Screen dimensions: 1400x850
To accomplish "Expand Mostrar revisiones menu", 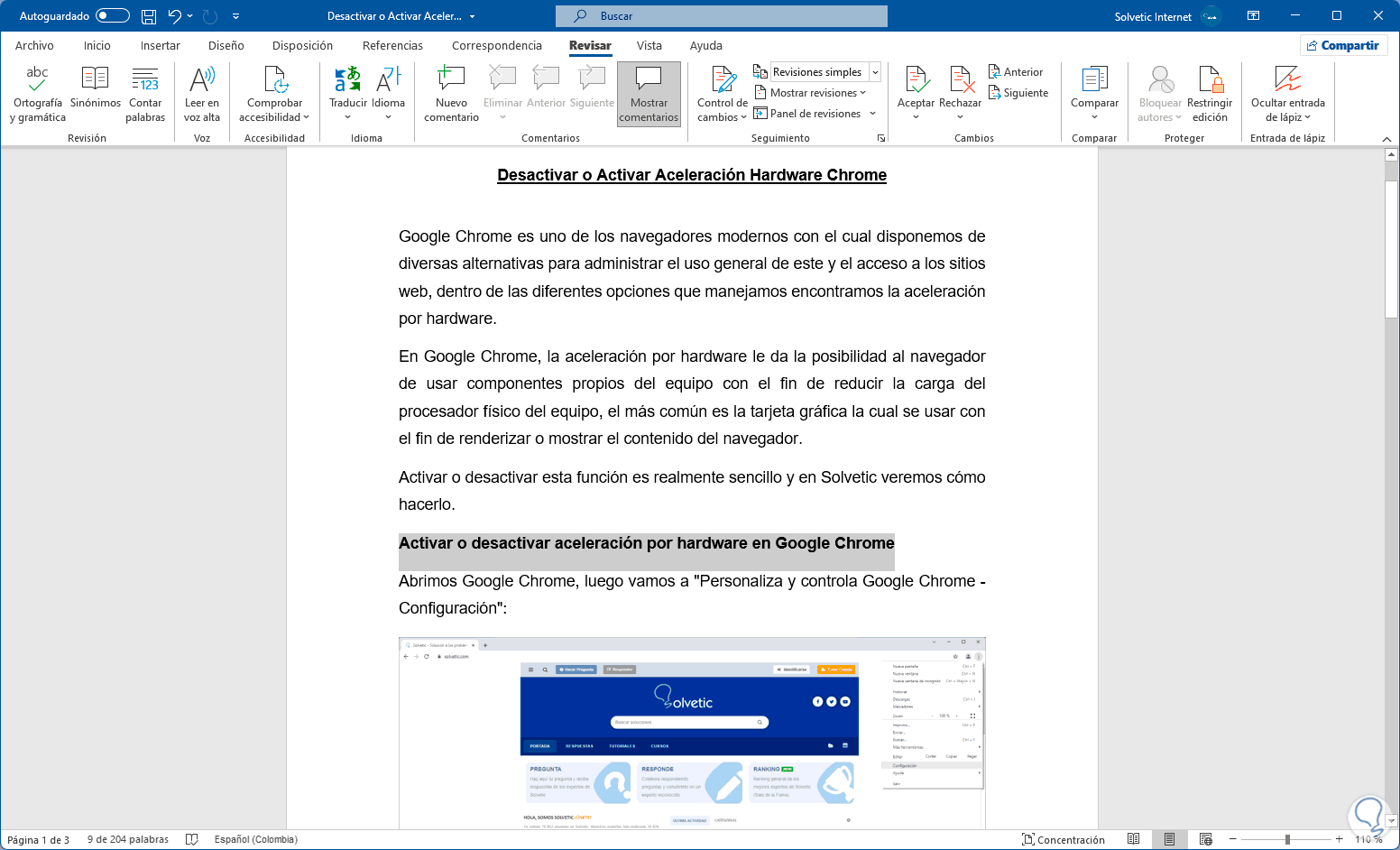I will coord(810,93).
